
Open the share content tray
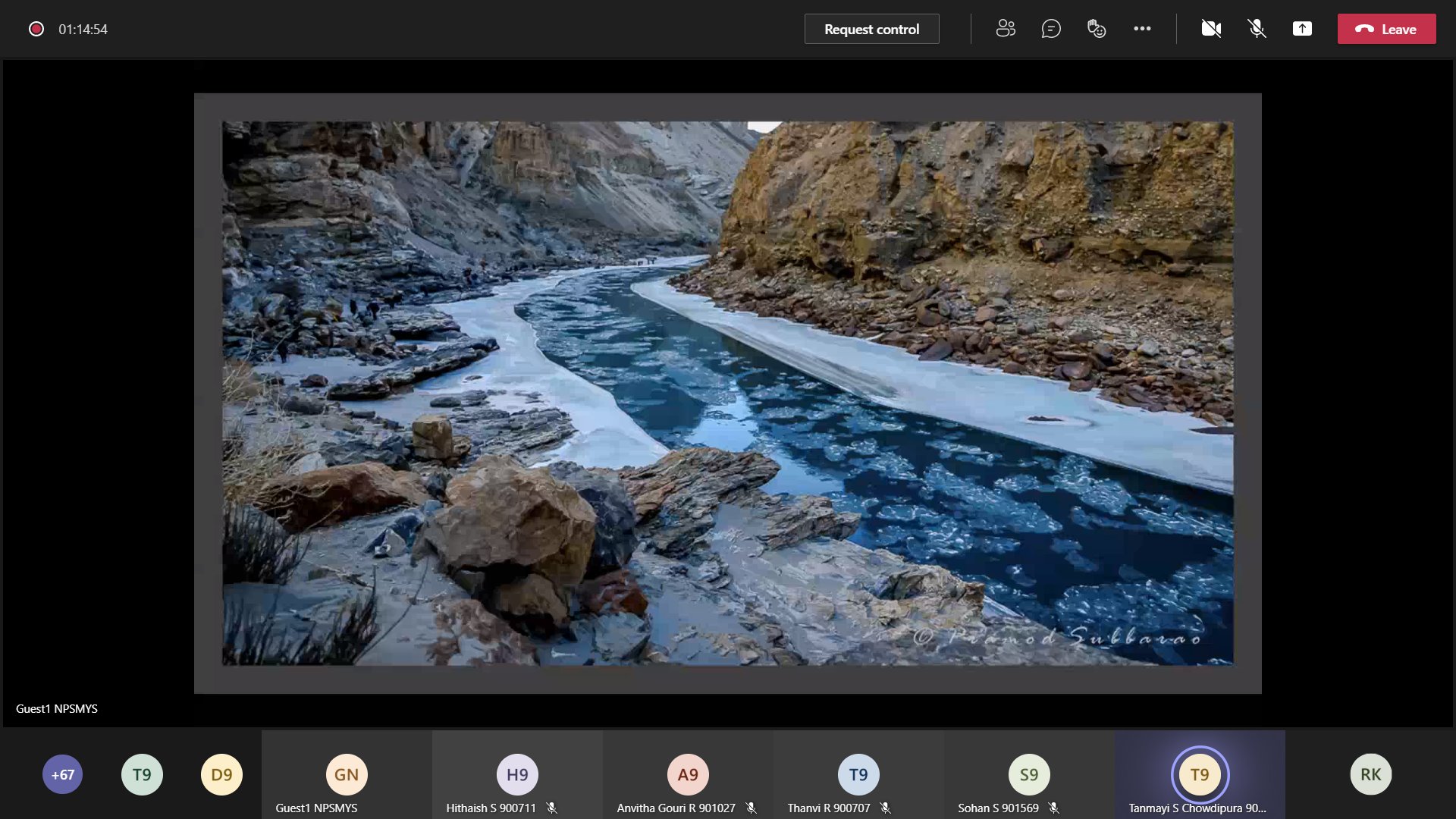pyautogui.click(x=1302, y=29)
